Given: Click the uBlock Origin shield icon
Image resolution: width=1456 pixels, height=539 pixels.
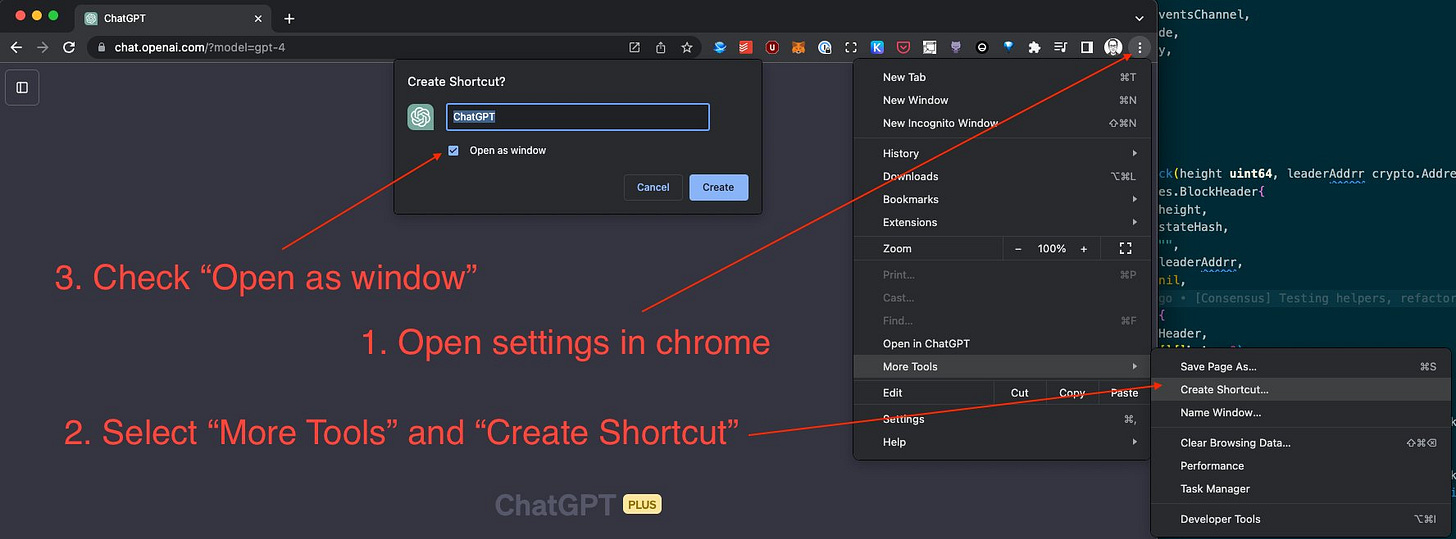Looking at the screenshot, I should 772,47.
